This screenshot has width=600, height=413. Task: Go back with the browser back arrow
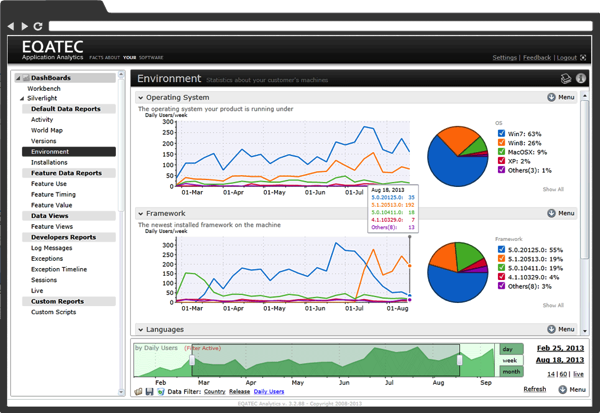[11, 26]
